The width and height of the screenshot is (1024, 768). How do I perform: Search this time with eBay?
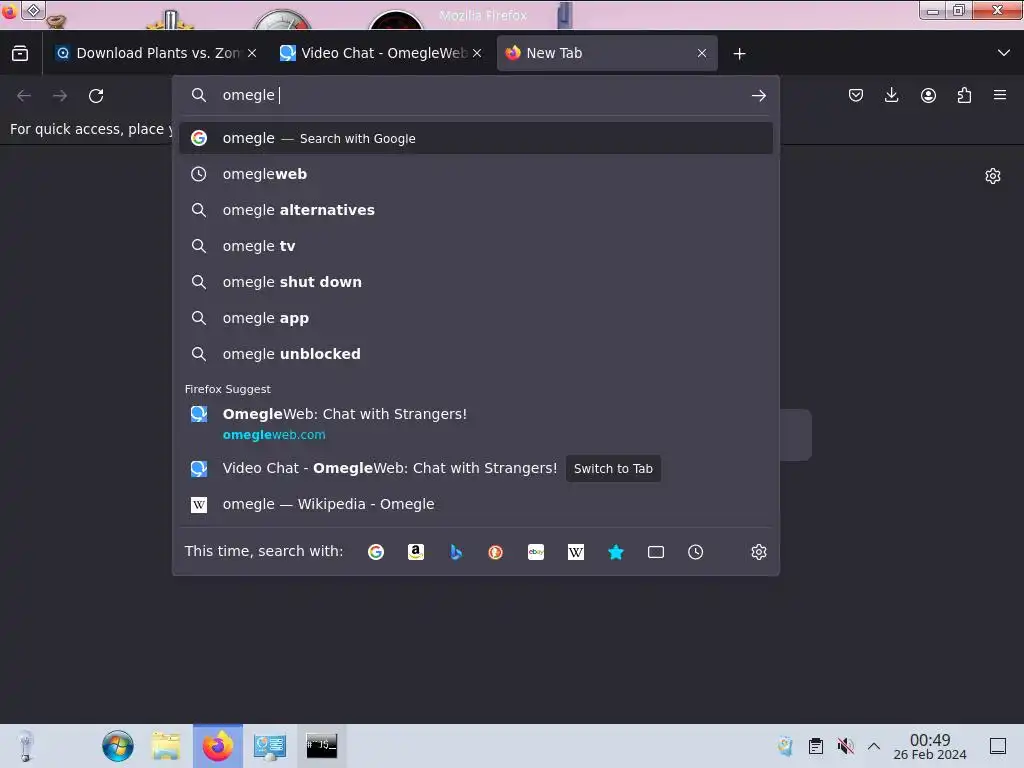pos(536,552)
